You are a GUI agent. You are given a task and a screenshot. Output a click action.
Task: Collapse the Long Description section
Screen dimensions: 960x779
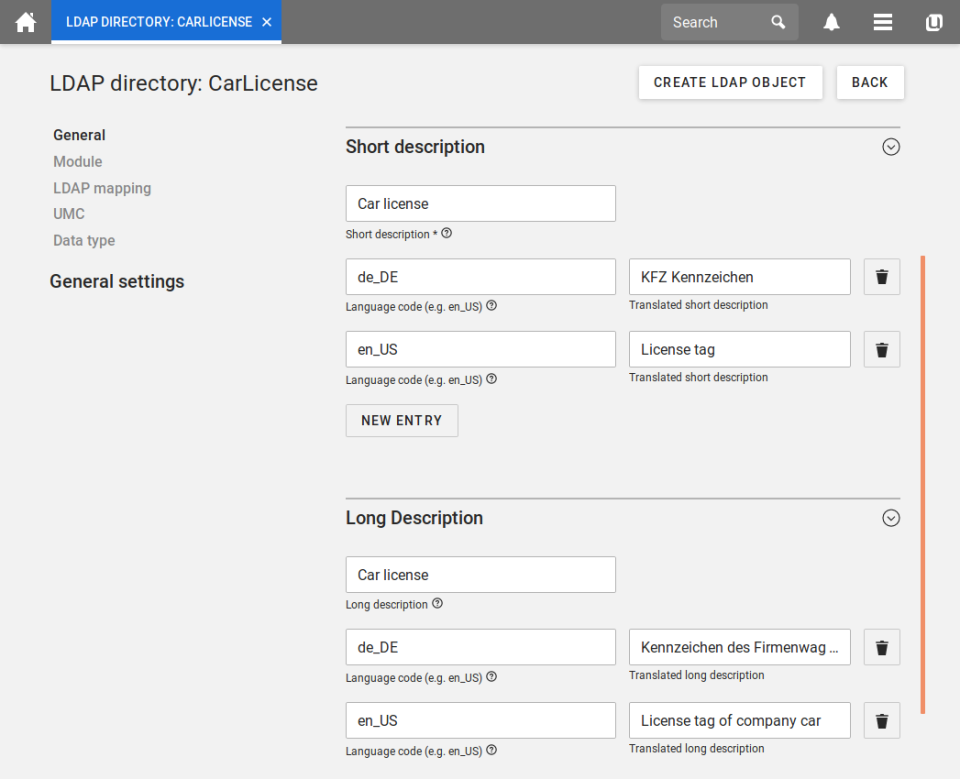pyautogui.click(x=891, y=518)
